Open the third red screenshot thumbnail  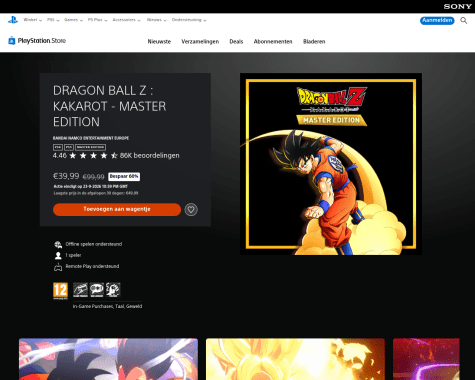[426, 359]
